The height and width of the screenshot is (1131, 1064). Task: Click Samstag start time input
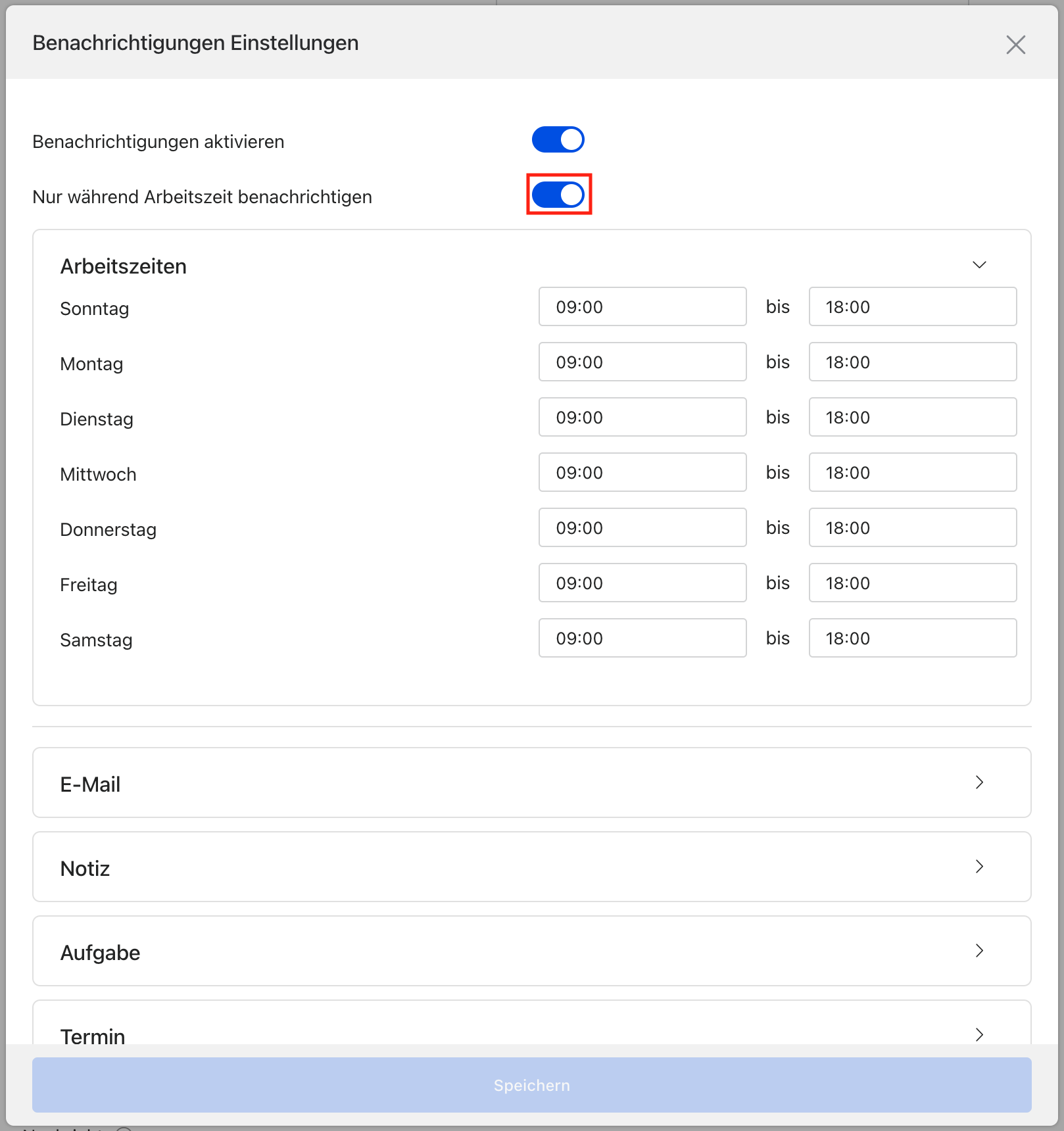click(x=642, y=638)
